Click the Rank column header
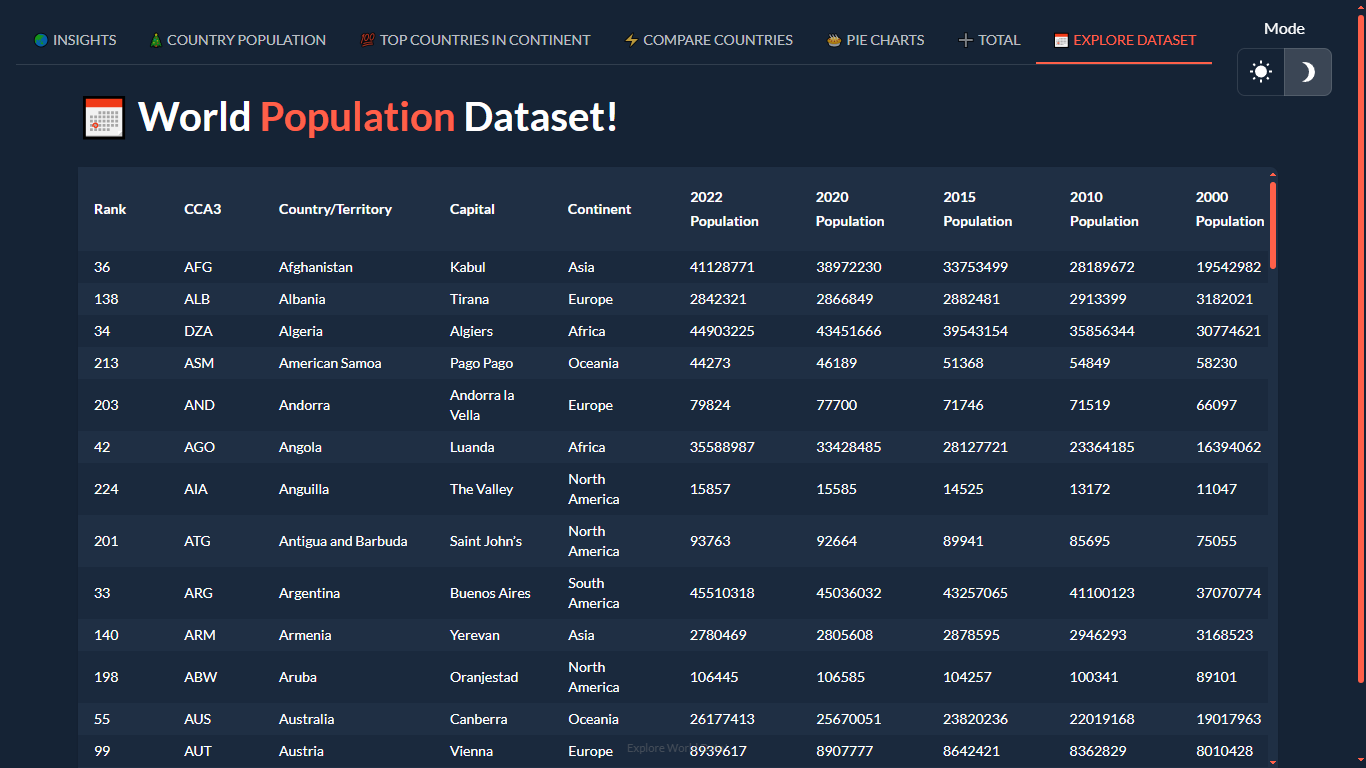 pyautogui.click(x=110, y=209)
